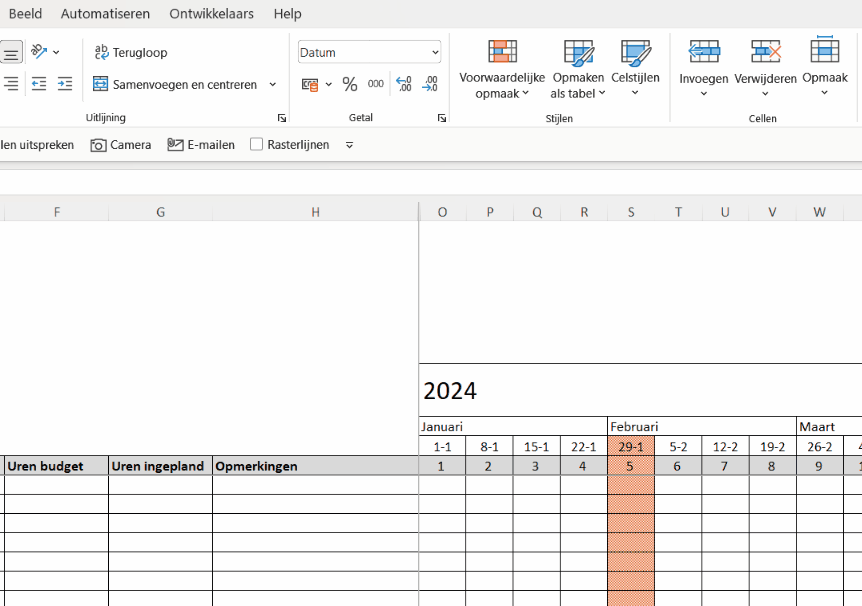
Task: Click the decrease indent icon
Action: [x=38, y=84]
